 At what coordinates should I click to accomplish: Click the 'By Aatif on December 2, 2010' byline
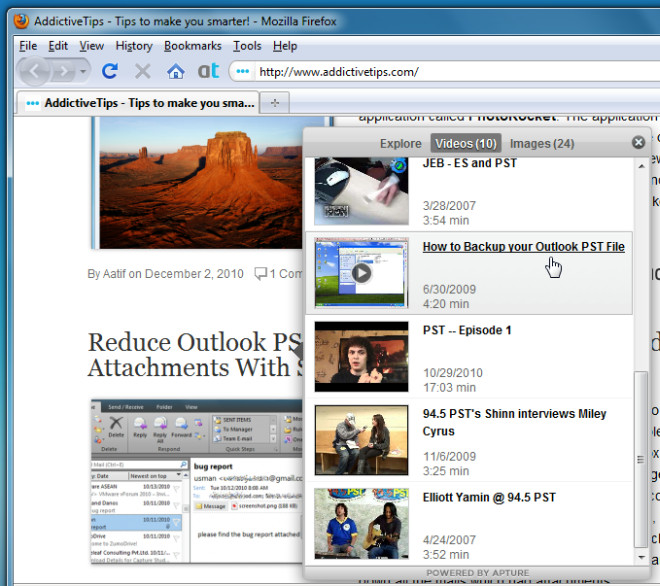point(165,274)
